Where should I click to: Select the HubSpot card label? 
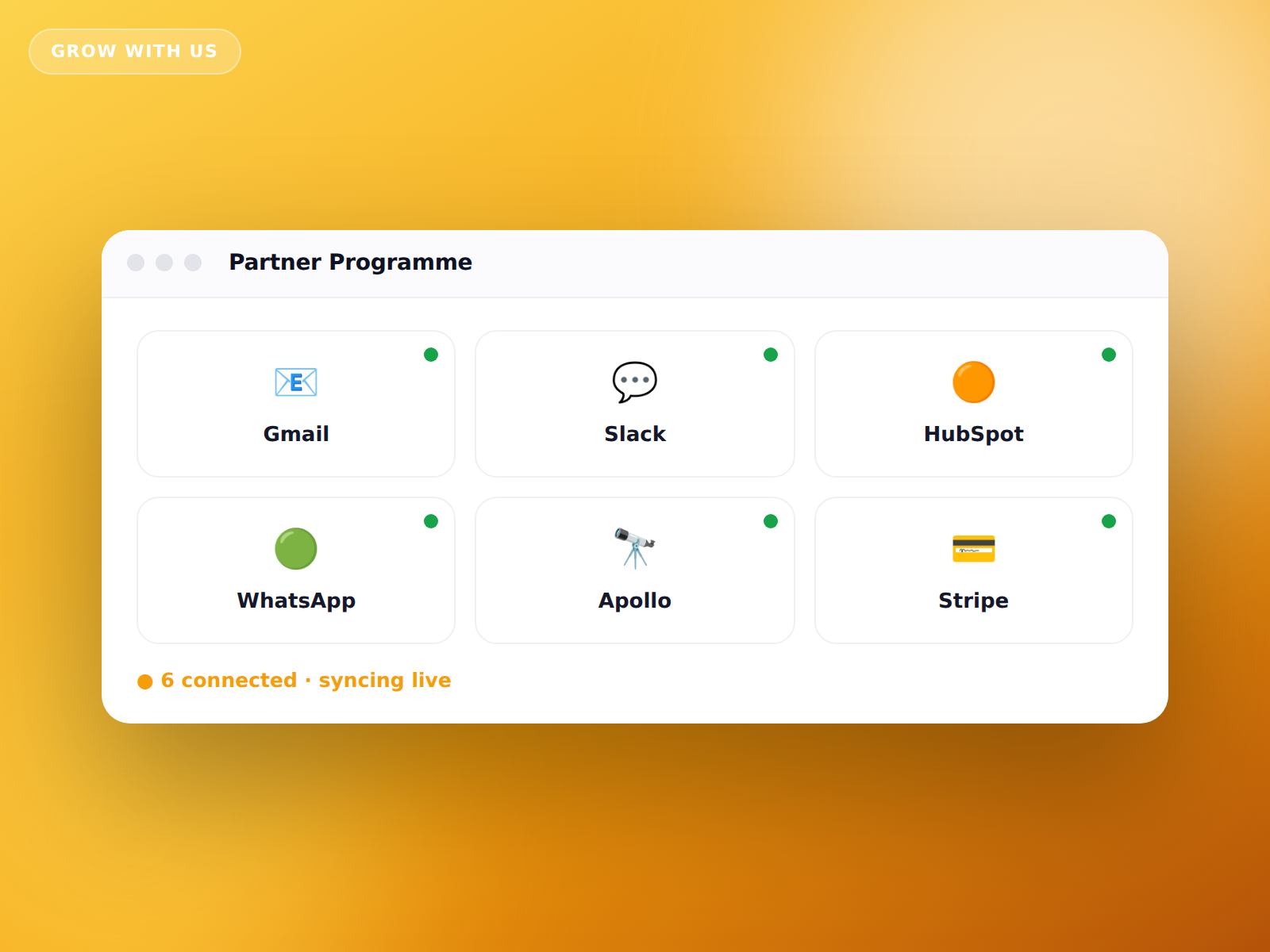974,434
